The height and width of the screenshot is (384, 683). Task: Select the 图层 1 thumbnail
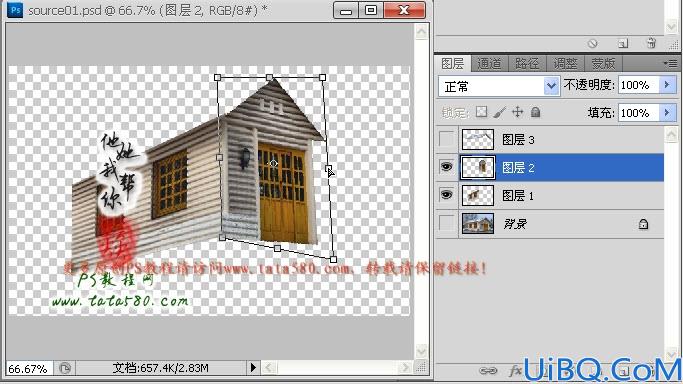point(478,195)
